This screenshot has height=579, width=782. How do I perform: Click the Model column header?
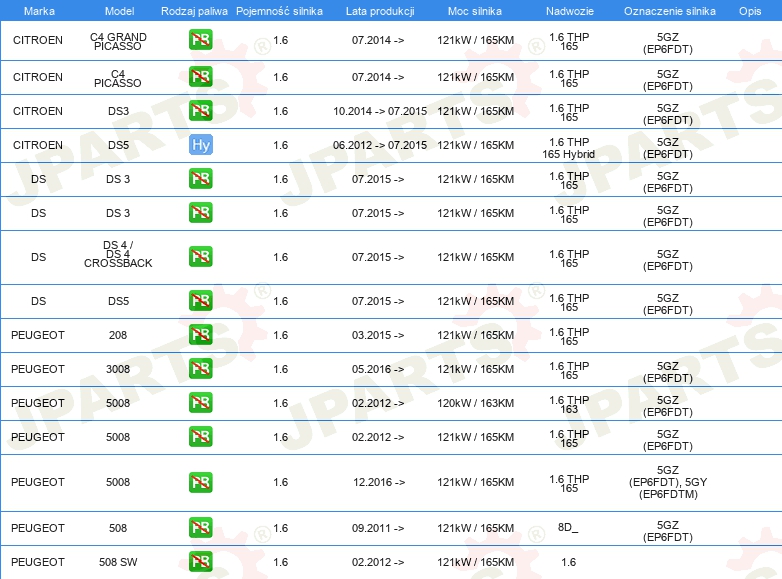[x=119, y=11]
